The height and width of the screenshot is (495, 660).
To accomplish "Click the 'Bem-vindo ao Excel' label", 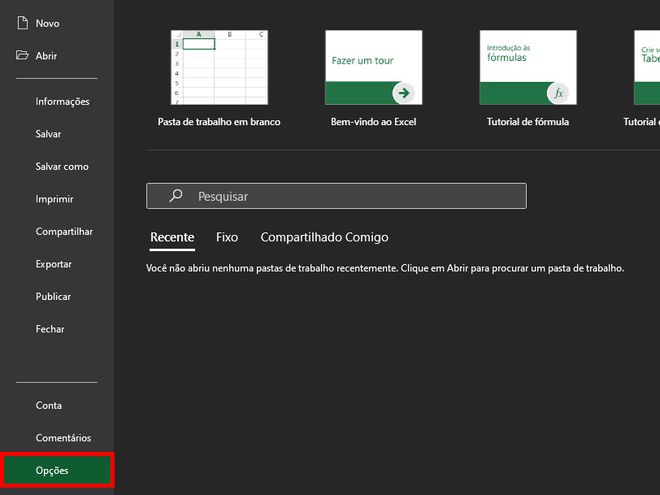I will tap(373, 122).
